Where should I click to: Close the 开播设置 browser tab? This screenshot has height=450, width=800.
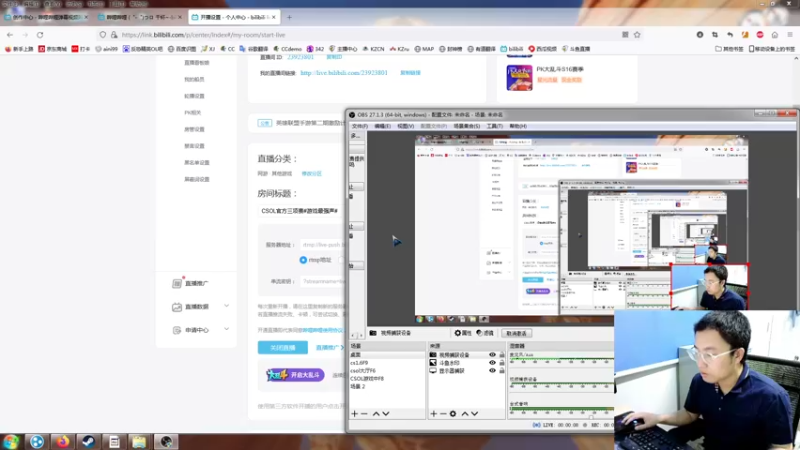tap(273, 17)
